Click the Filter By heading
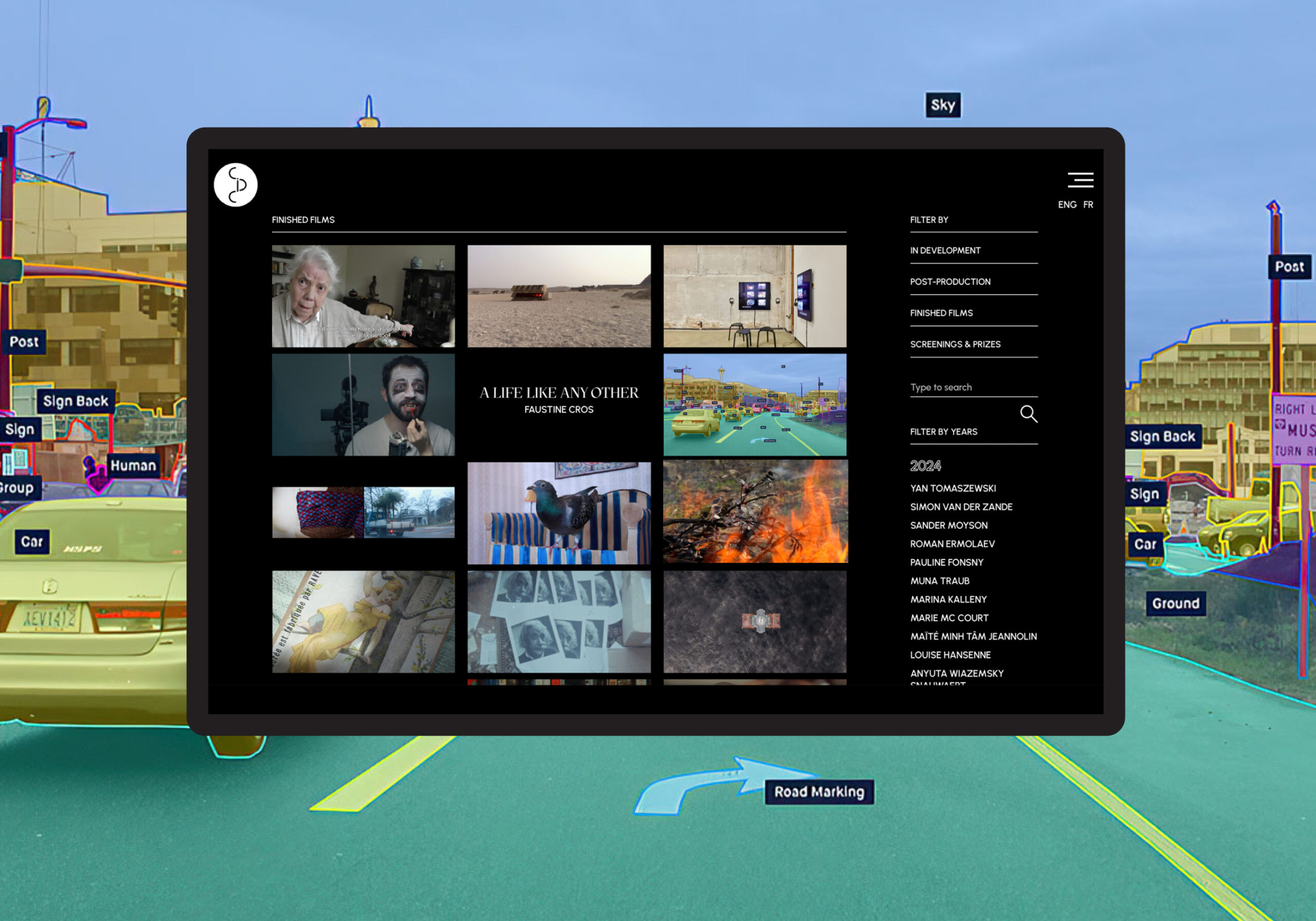The height and width of the screenshot is (921, 1316). point(929,220)
